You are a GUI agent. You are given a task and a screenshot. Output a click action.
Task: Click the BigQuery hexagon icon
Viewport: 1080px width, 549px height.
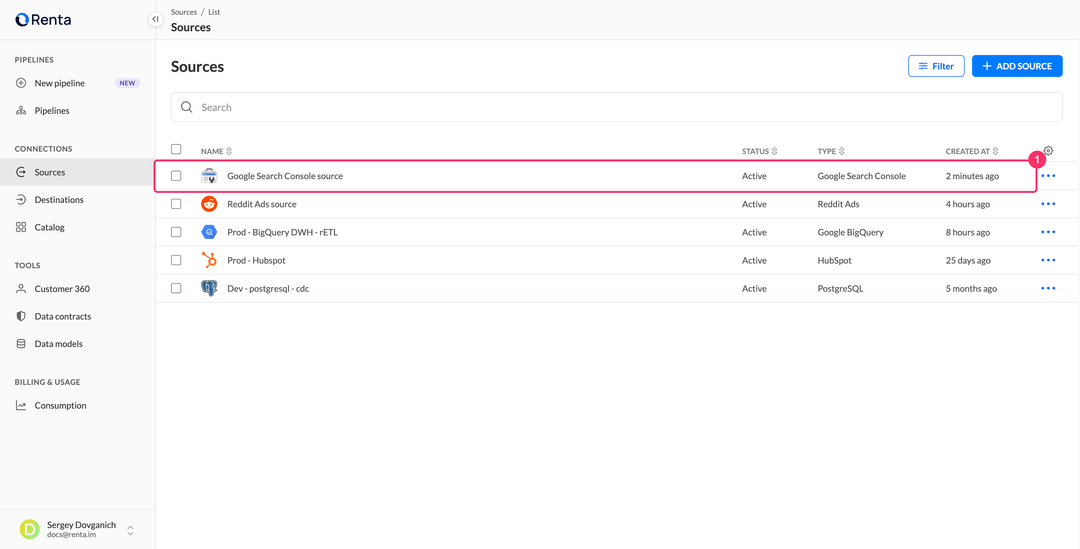209,233
